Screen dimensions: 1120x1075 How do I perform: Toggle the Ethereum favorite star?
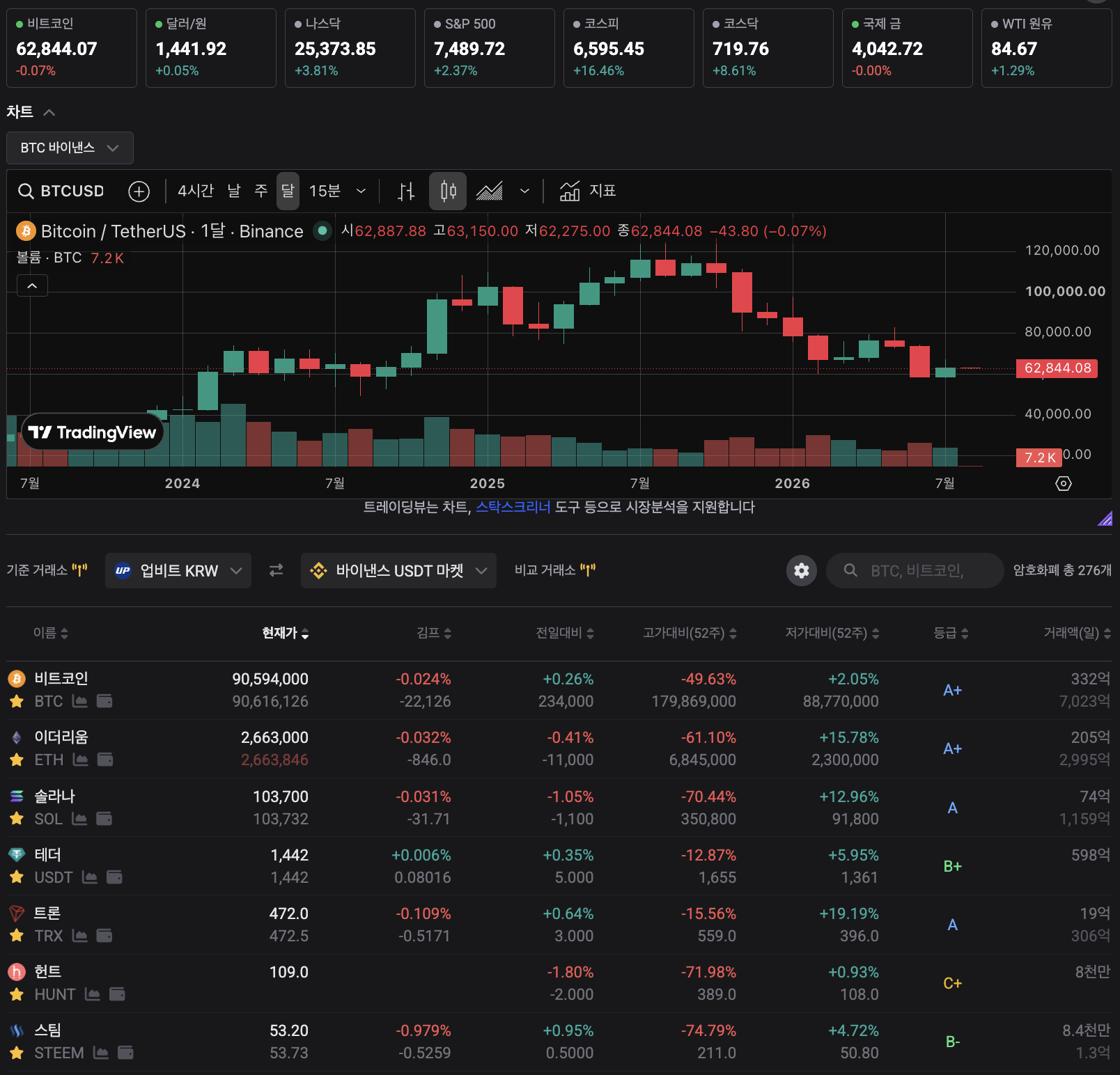pos(17,760)
